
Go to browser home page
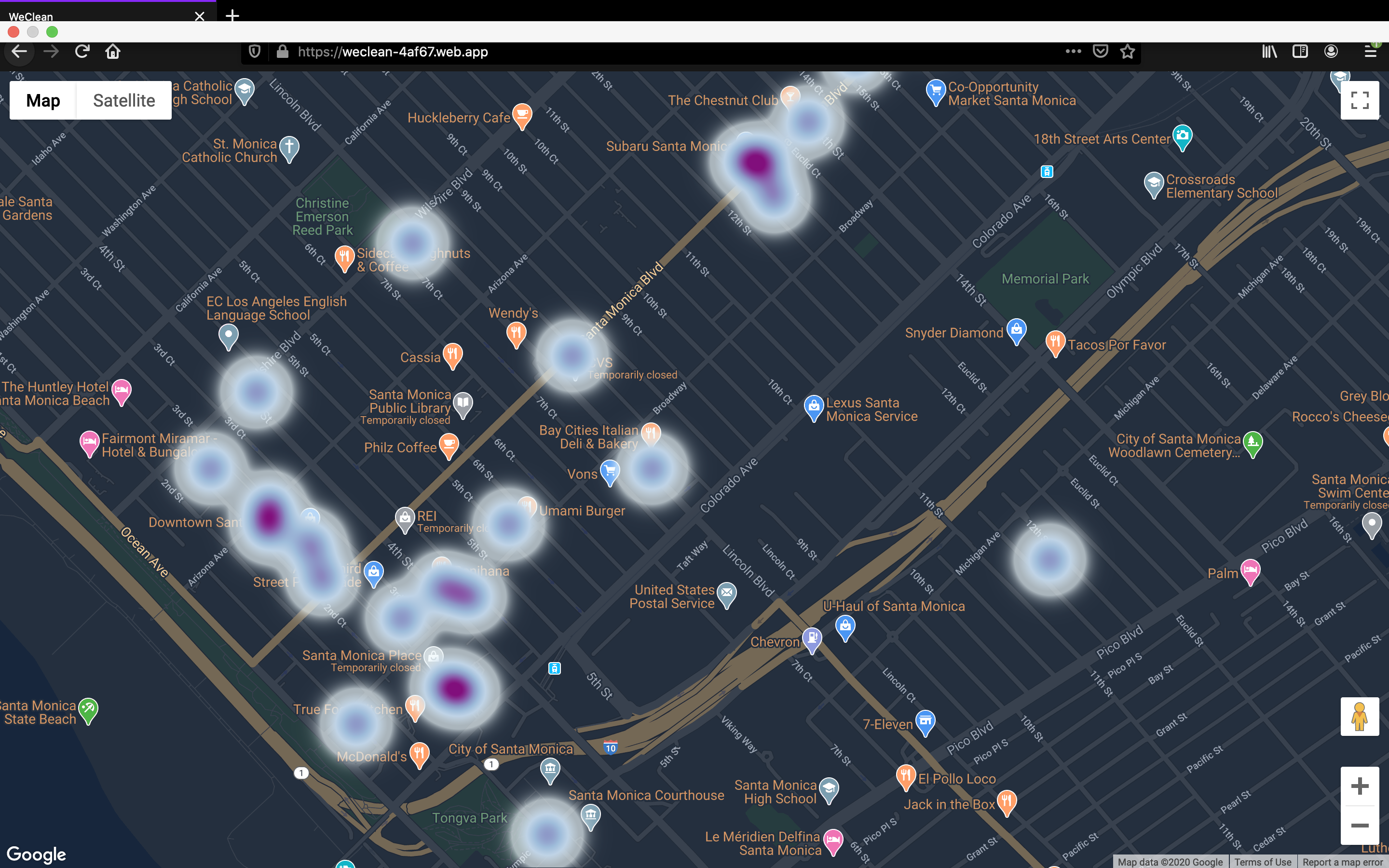(x=112, y=52)
